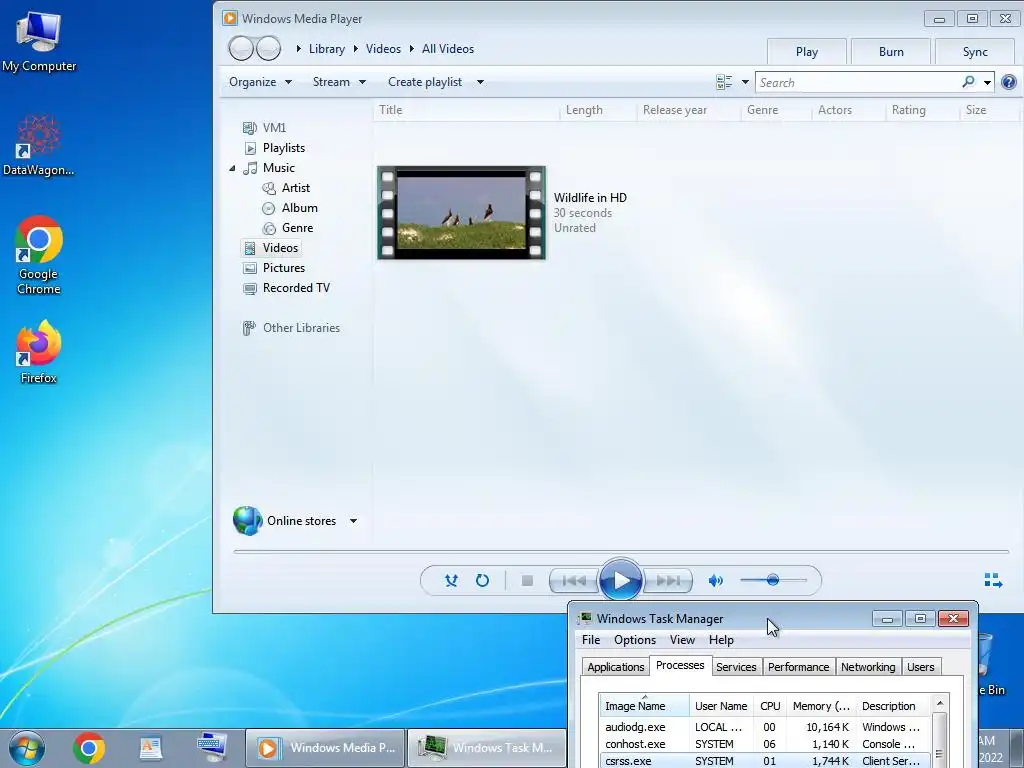1024x768 pixels.
Task: Click Create playlist button
Action: coord(424,82)
